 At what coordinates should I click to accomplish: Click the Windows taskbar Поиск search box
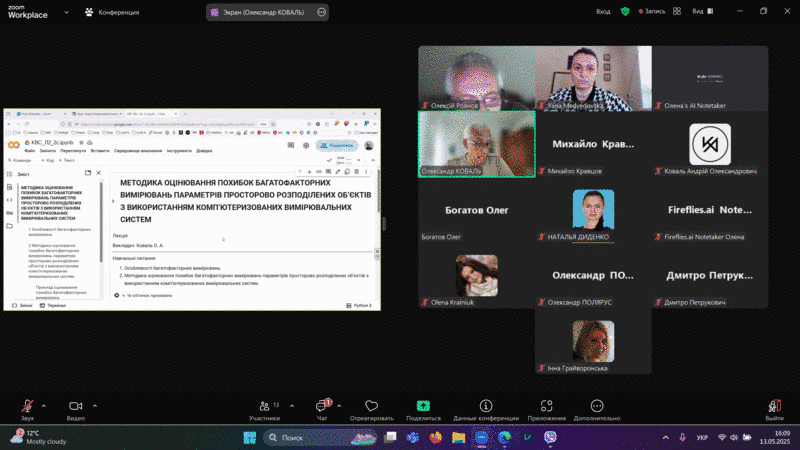(x=310, y=438)
